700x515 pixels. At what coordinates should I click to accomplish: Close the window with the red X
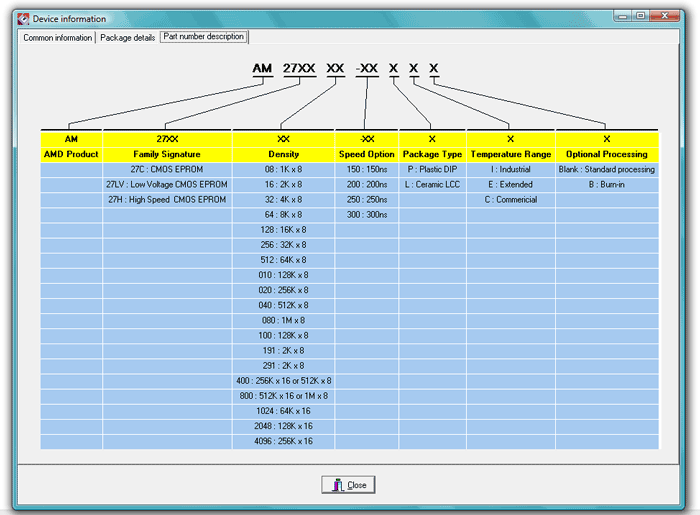coord(664,17)
